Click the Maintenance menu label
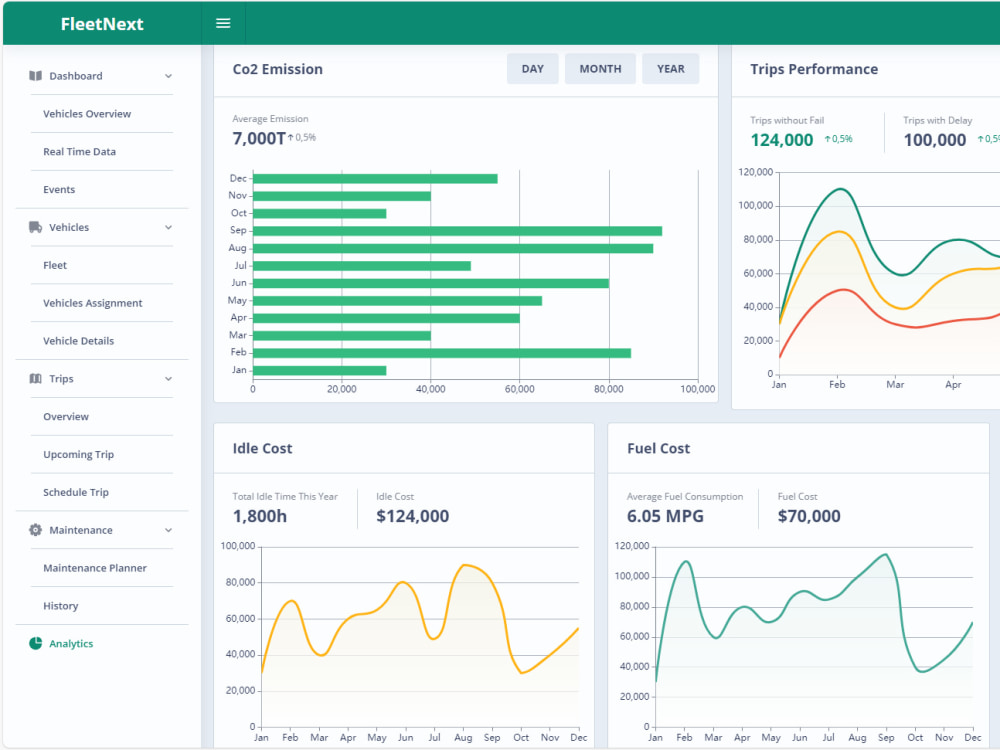This screenshot has width=1000, height=750. point(81,530)
